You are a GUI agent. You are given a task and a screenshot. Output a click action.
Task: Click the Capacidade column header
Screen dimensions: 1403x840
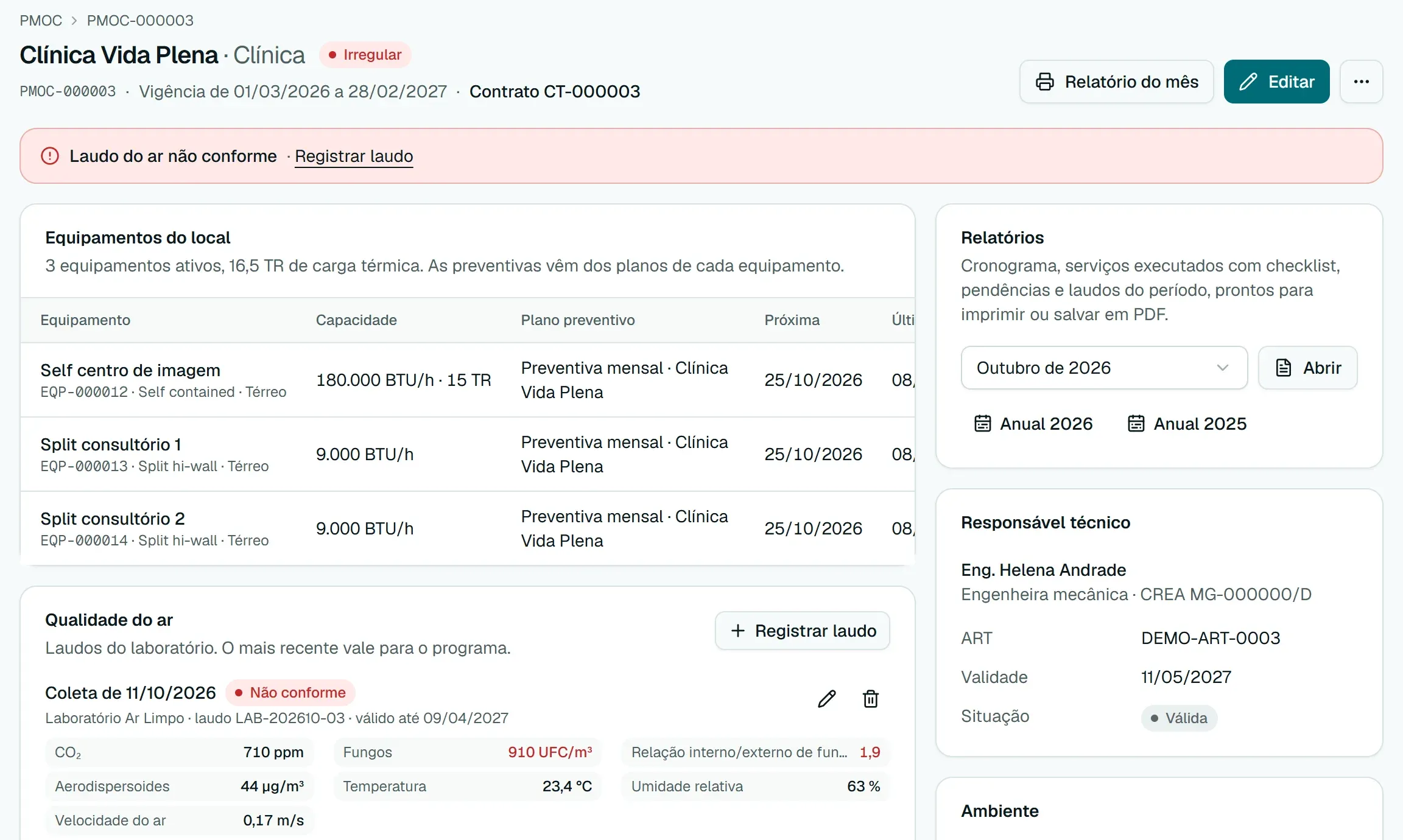click(x=356, y=320)
